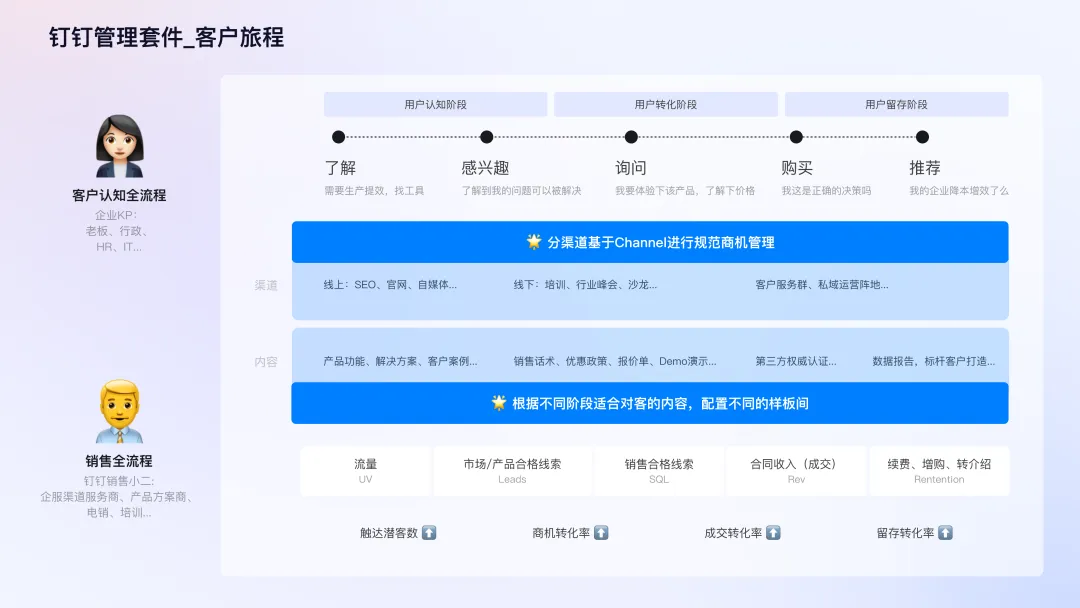Click star icon in Channel management banner

click(x=534, y=242)
